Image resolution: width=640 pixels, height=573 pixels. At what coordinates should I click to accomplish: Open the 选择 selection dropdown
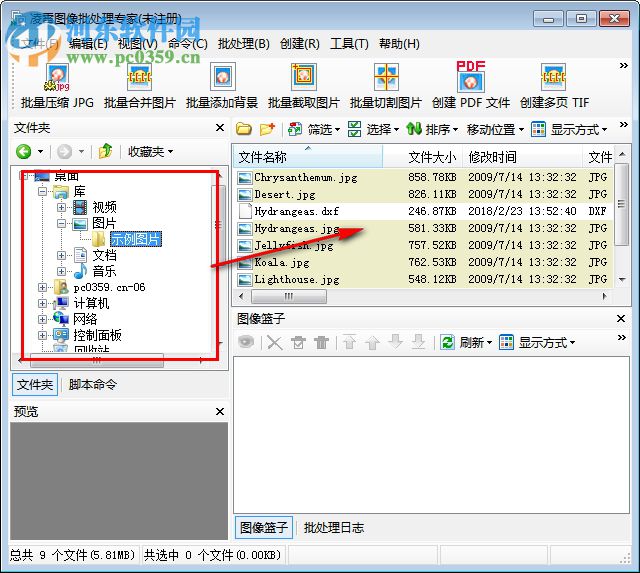coord(373,129)
